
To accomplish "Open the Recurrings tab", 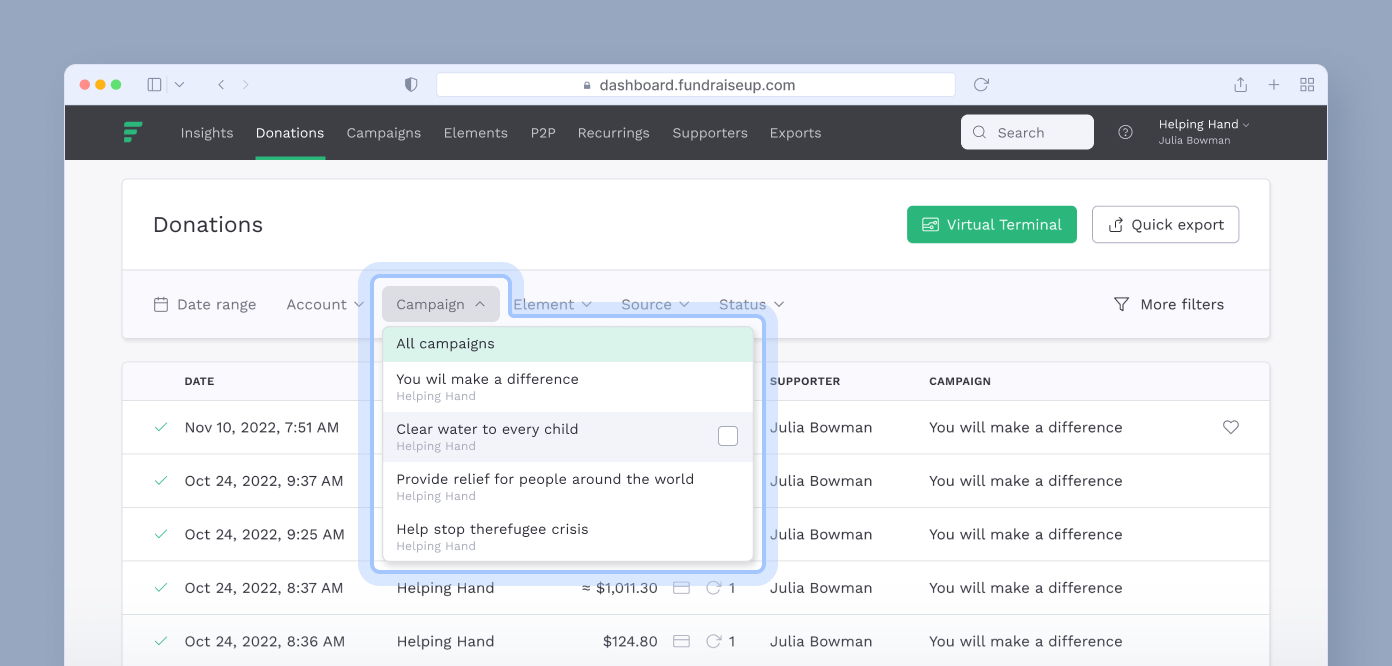I will (614, 133).
